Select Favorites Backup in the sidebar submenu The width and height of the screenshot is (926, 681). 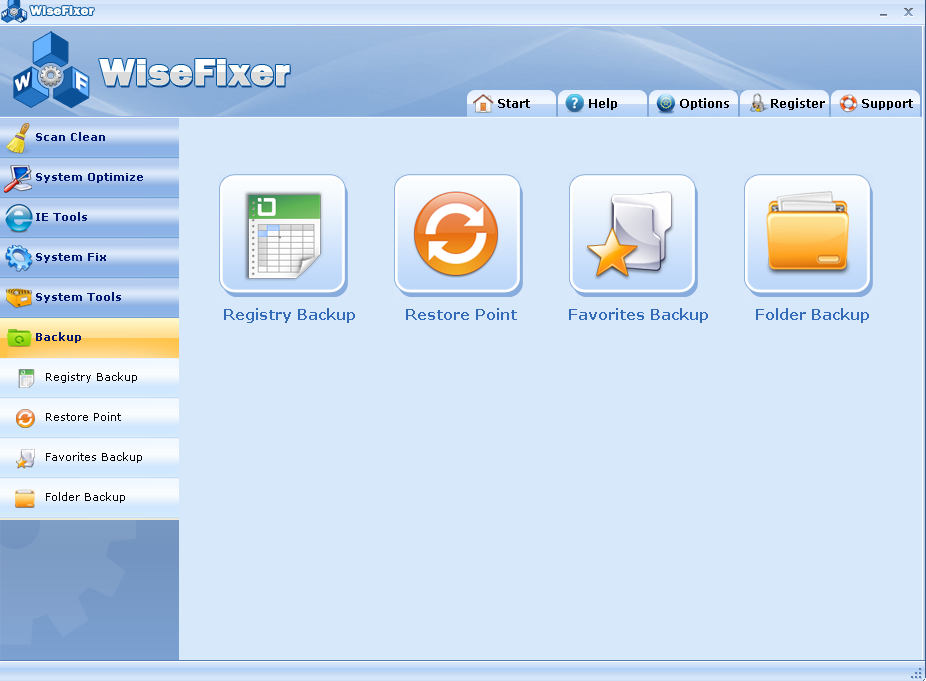pyautogui.click(x=93, y=457)
